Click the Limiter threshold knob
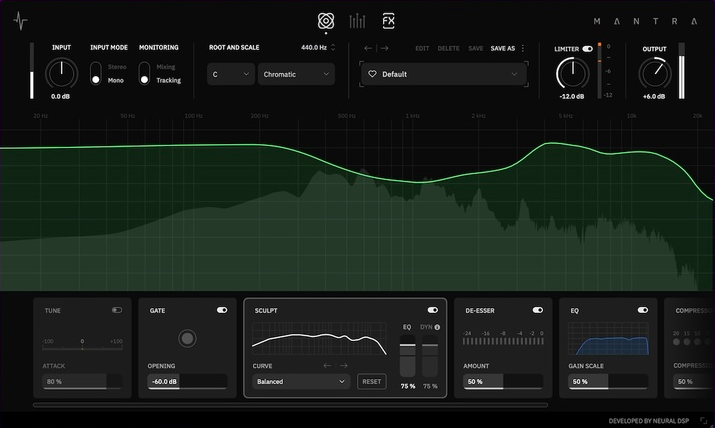This screenshot has width=715, height=428. pos(572,73)
